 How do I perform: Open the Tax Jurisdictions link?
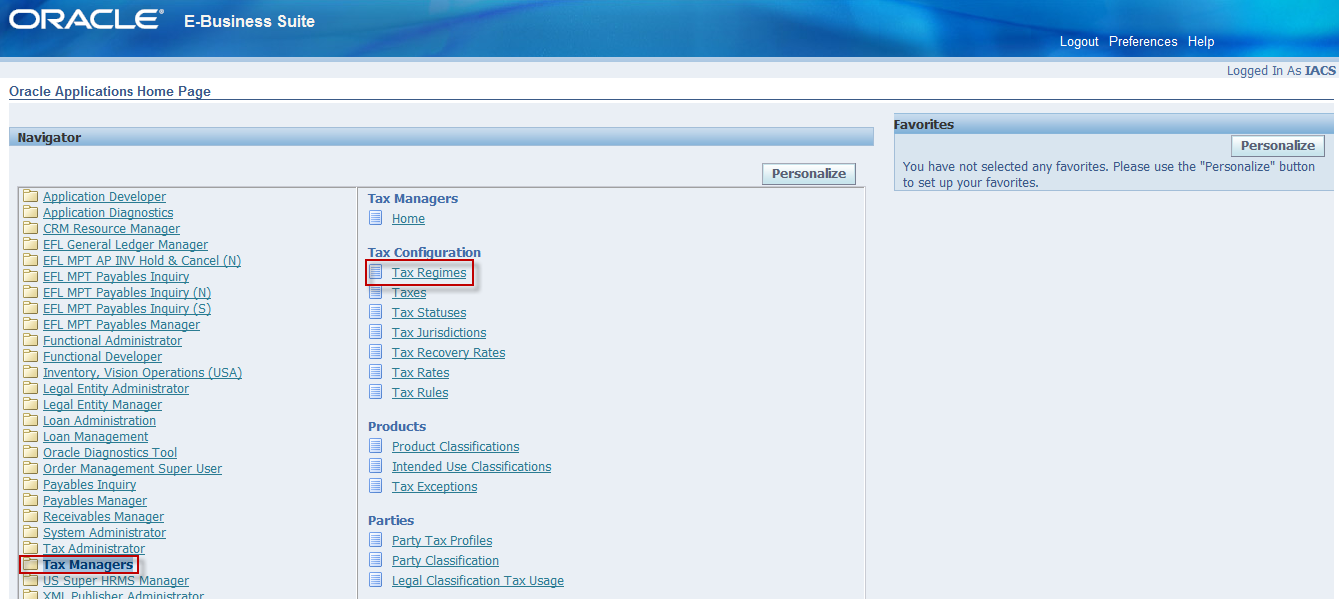(x=438, y=332)
